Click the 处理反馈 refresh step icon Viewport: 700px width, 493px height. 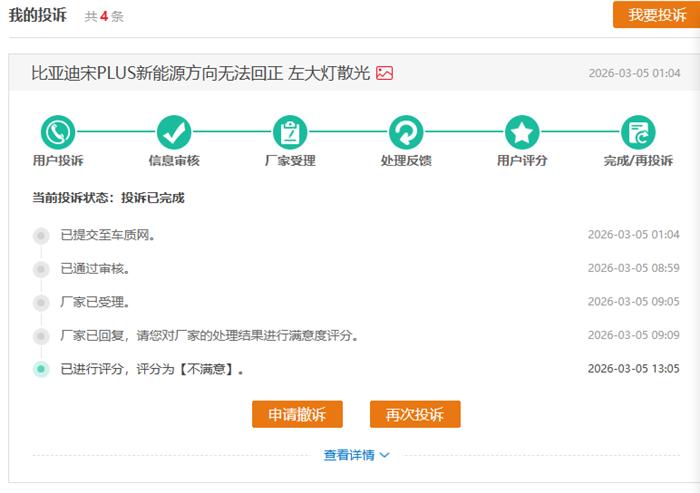[406, 132]
